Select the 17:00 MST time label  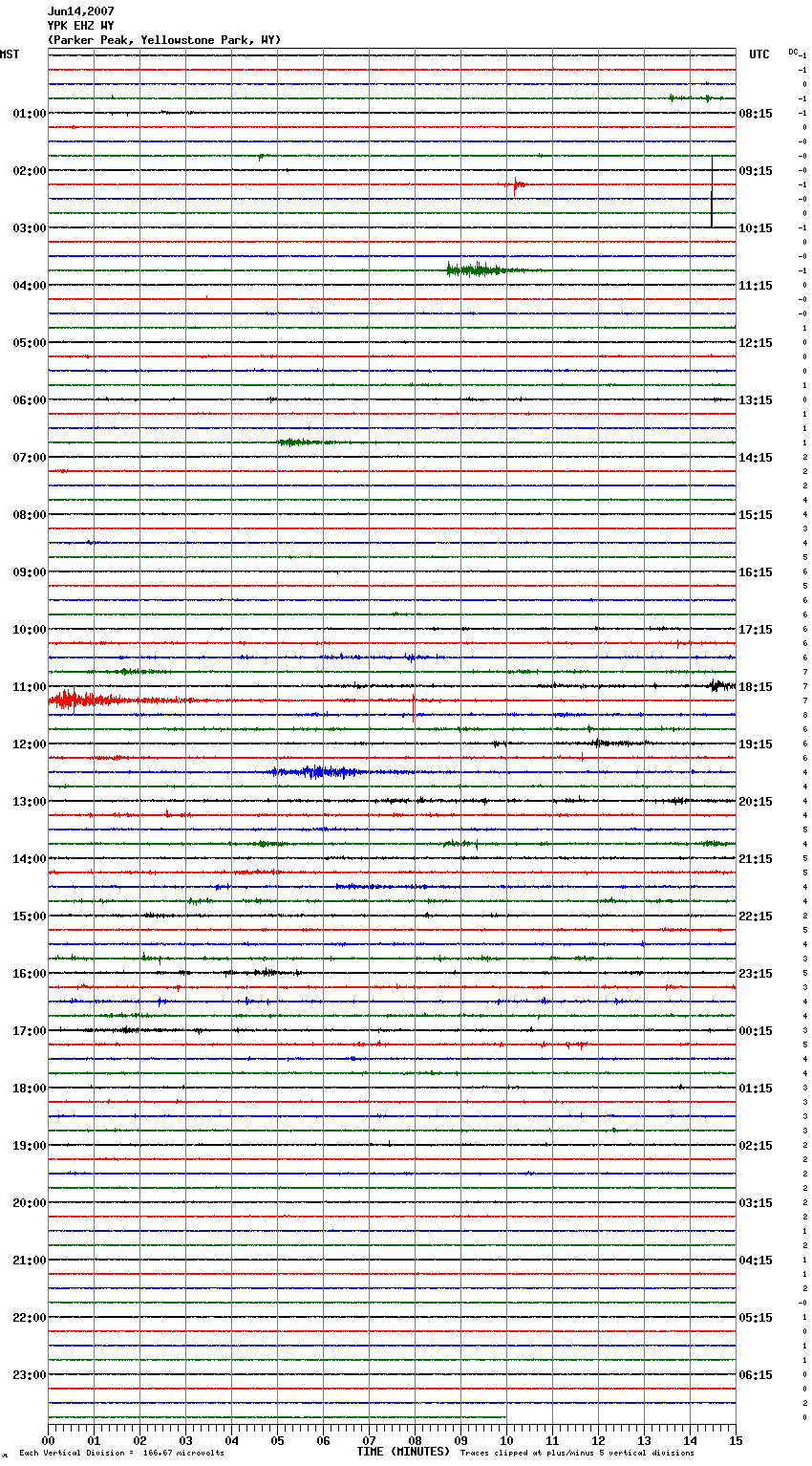pyautogui.click(x=30, y=1031)
